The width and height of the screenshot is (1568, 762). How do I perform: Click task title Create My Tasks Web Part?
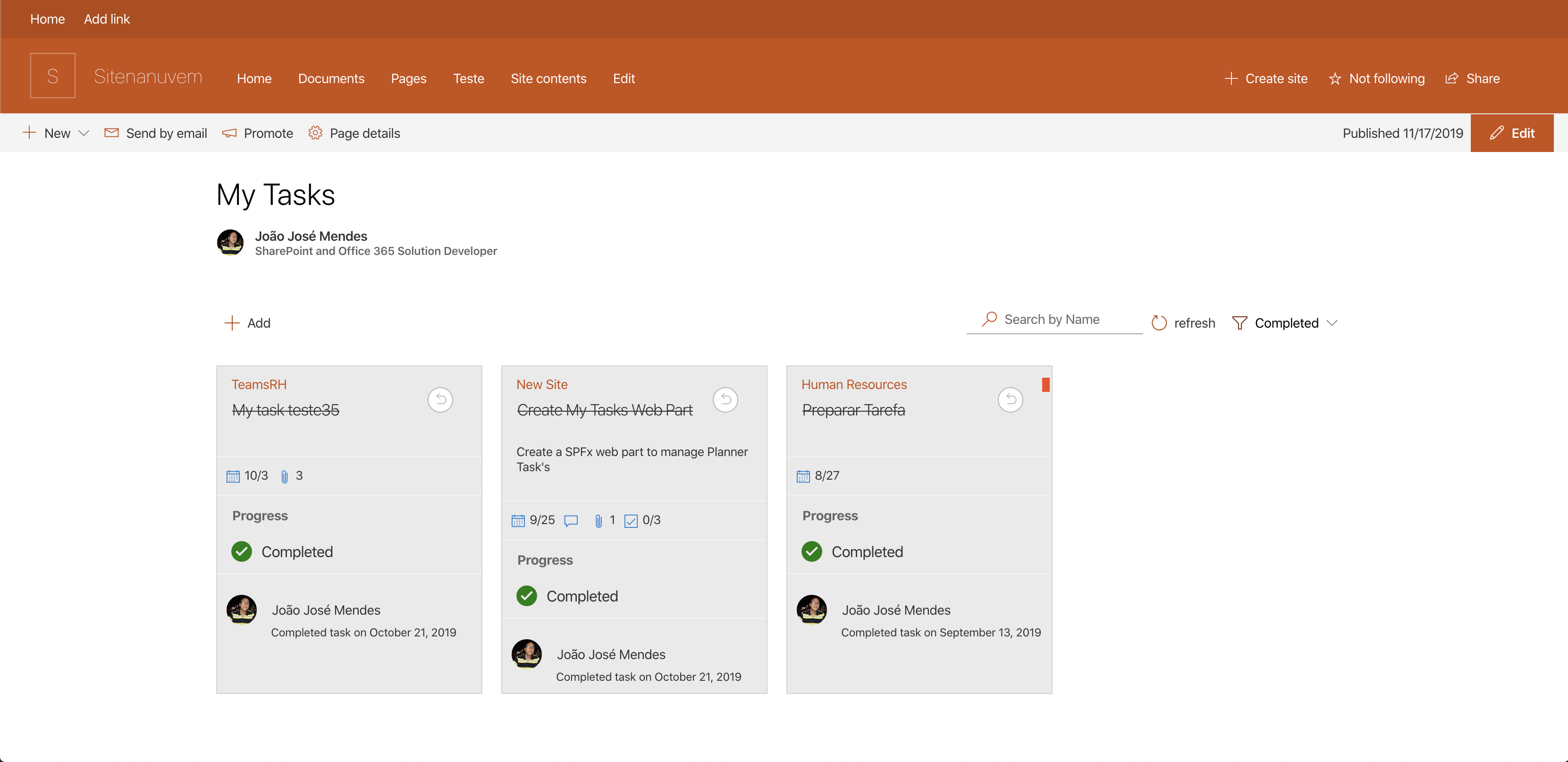tap(605, 410)
